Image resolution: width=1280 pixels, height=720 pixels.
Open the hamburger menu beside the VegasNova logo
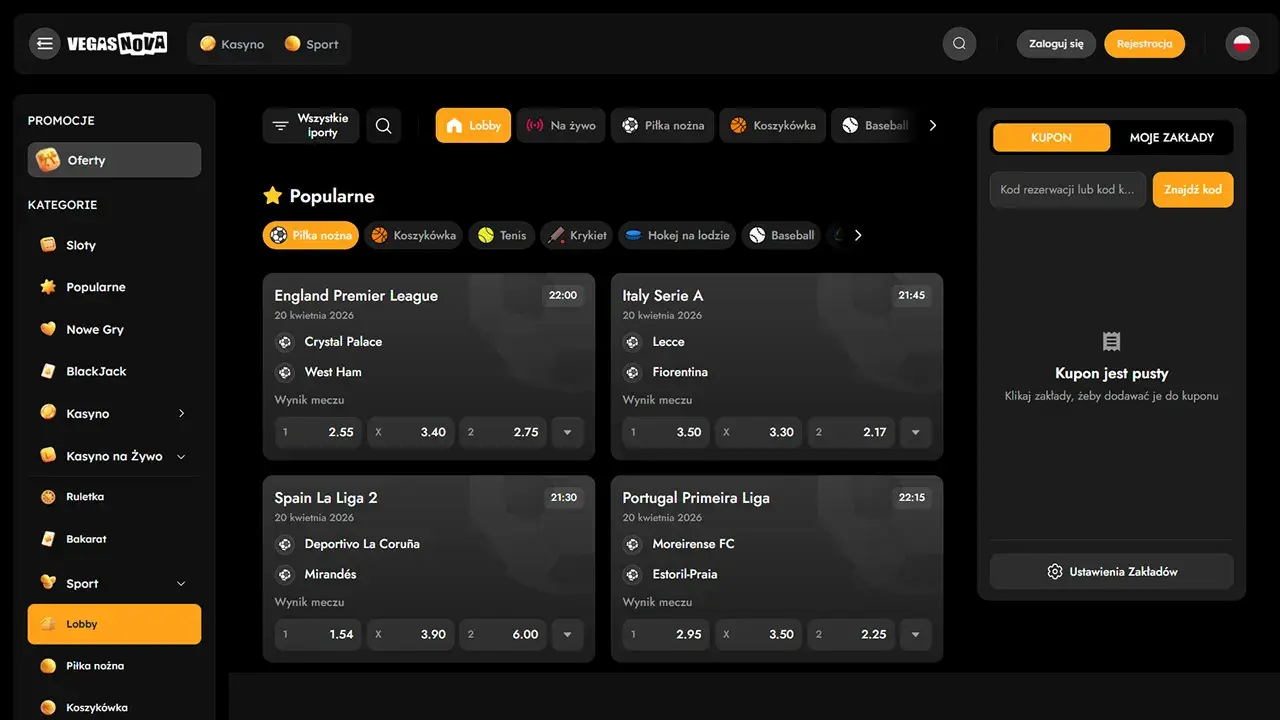click(44, 44)
